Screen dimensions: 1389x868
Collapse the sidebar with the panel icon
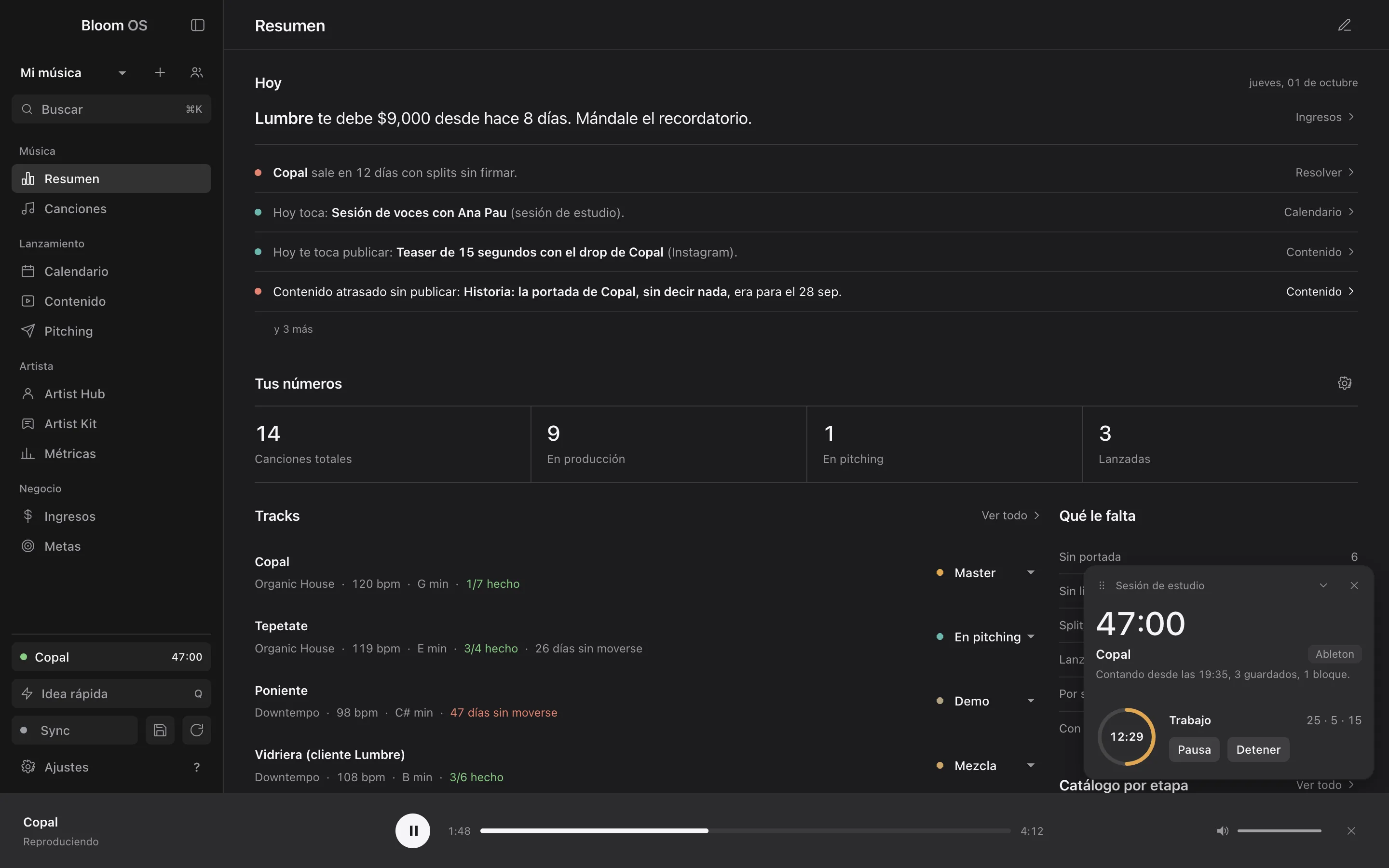click(197, 25)
